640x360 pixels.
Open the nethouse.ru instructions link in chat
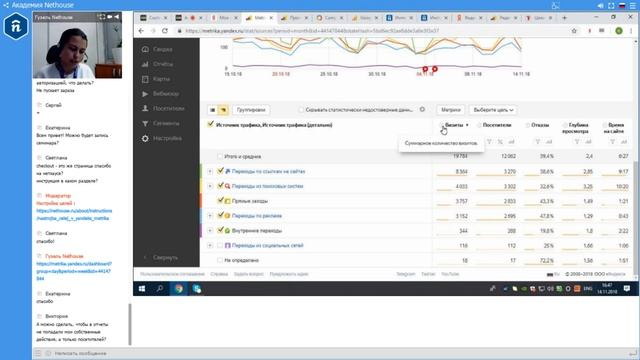74,215
